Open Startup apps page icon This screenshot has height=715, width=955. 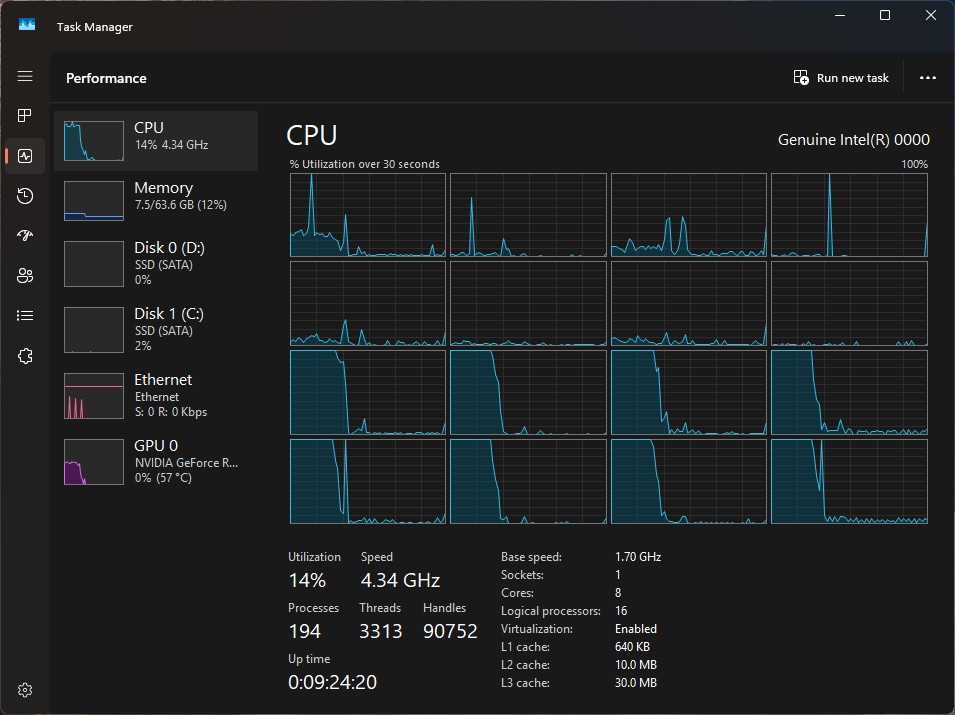click(x=25, y=236)
